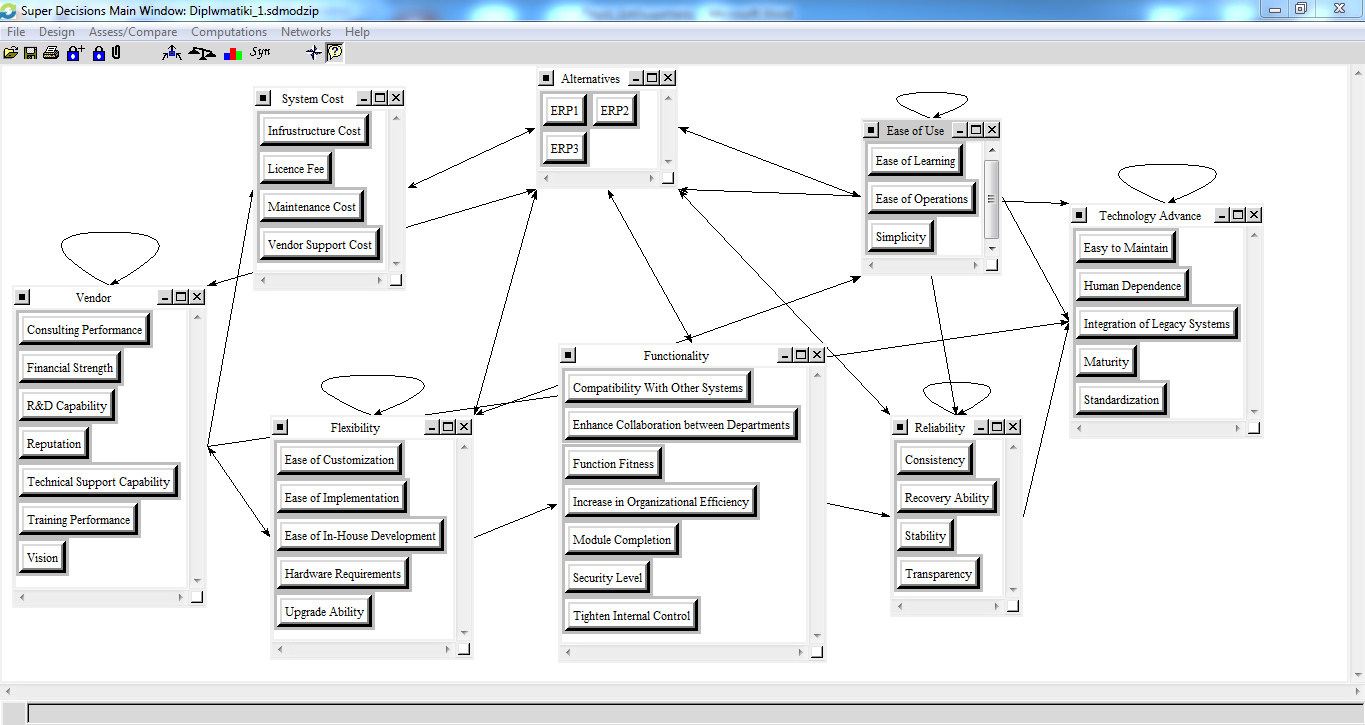Viewport: 1365px width, 725px height.
Task: Click the Print icon in toolbar
Action: 50,53
